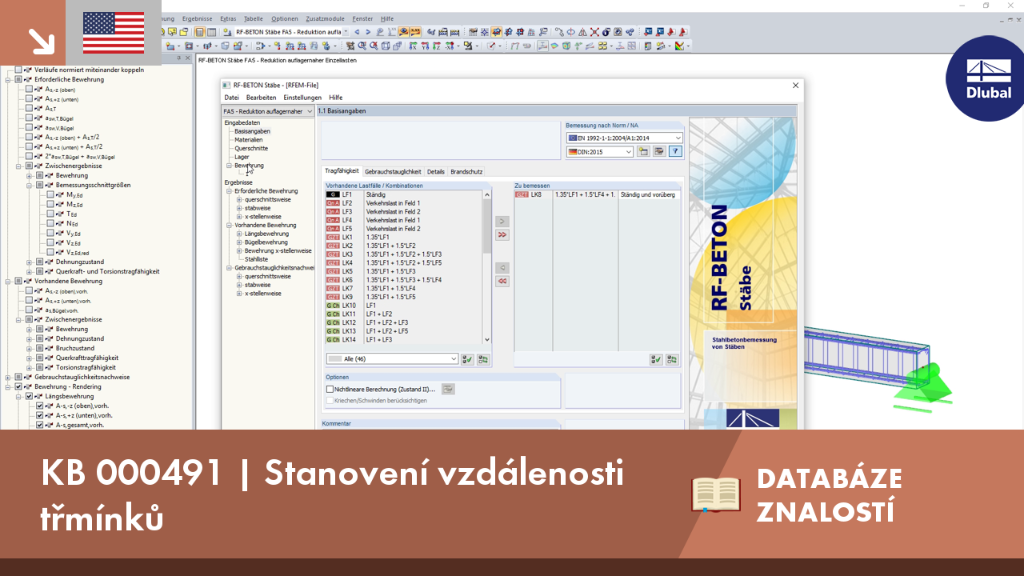Open the Alle (46) filter dropdown
The width and height of the screenshot is (1024, 576).
[x=392, y=359]
